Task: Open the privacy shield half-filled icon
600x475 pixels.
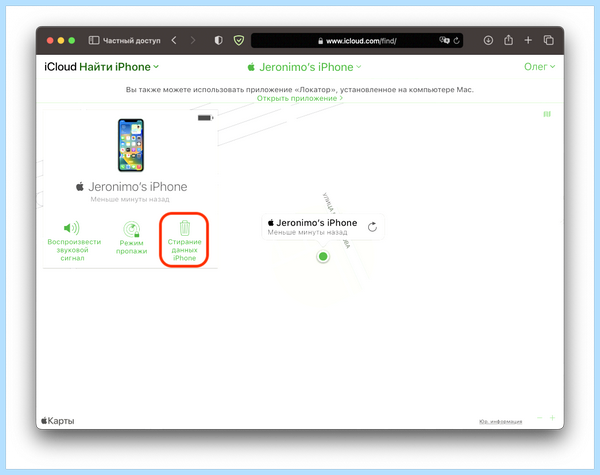Action: 218,40
